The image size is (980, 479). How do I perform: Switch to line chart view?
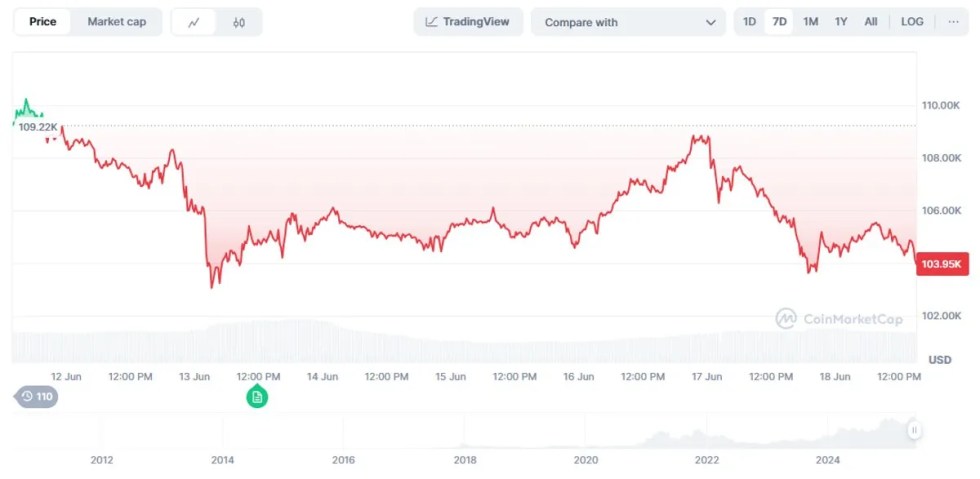click(x=194, y=22)
